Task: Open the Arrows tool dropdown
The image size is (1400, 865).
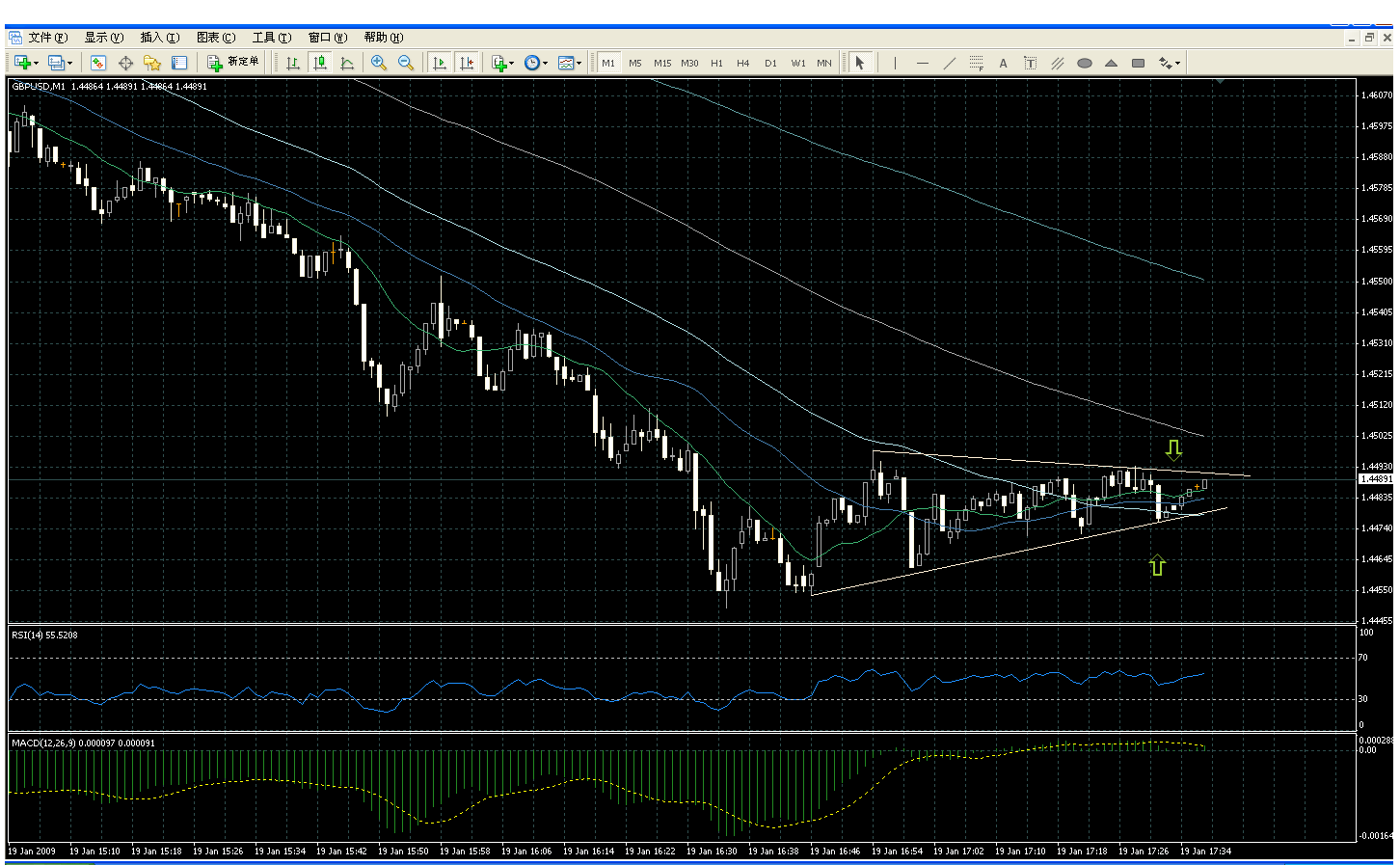Action: tap(1170, 63)
